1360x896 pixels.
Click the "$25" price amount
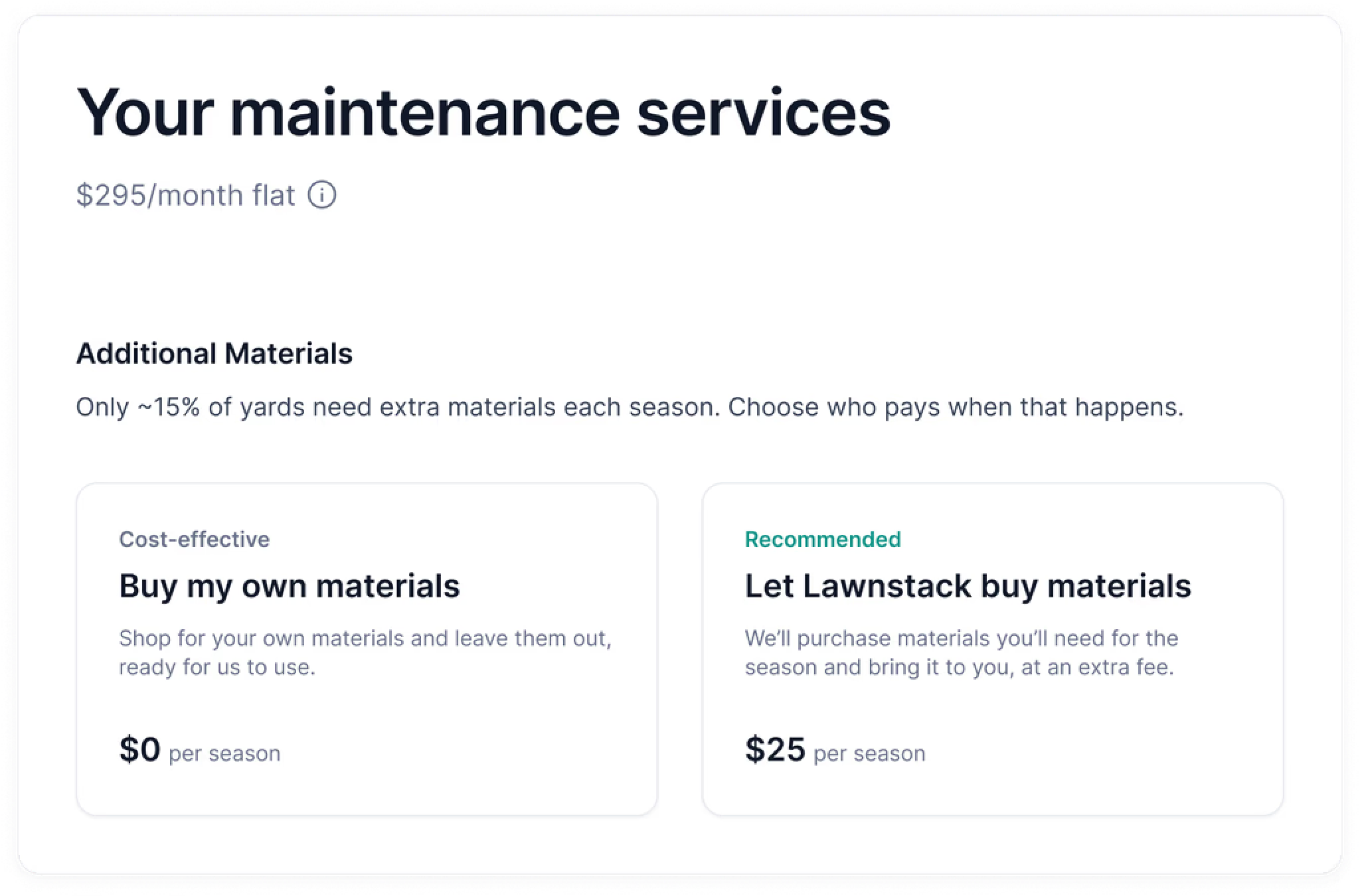[x=775, y=749]
